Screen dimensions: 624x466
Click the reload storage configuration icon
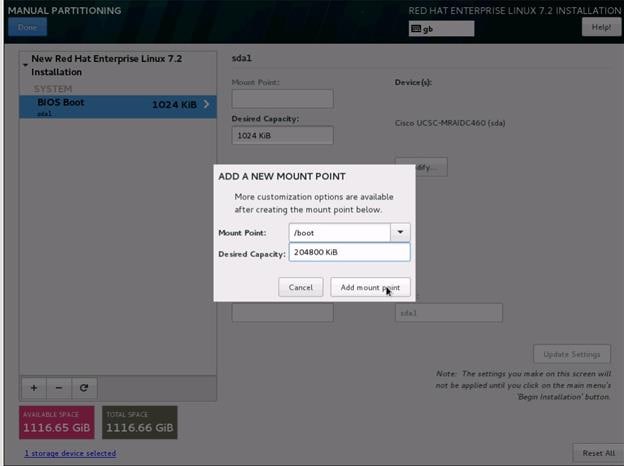click(x=84, y=388)
